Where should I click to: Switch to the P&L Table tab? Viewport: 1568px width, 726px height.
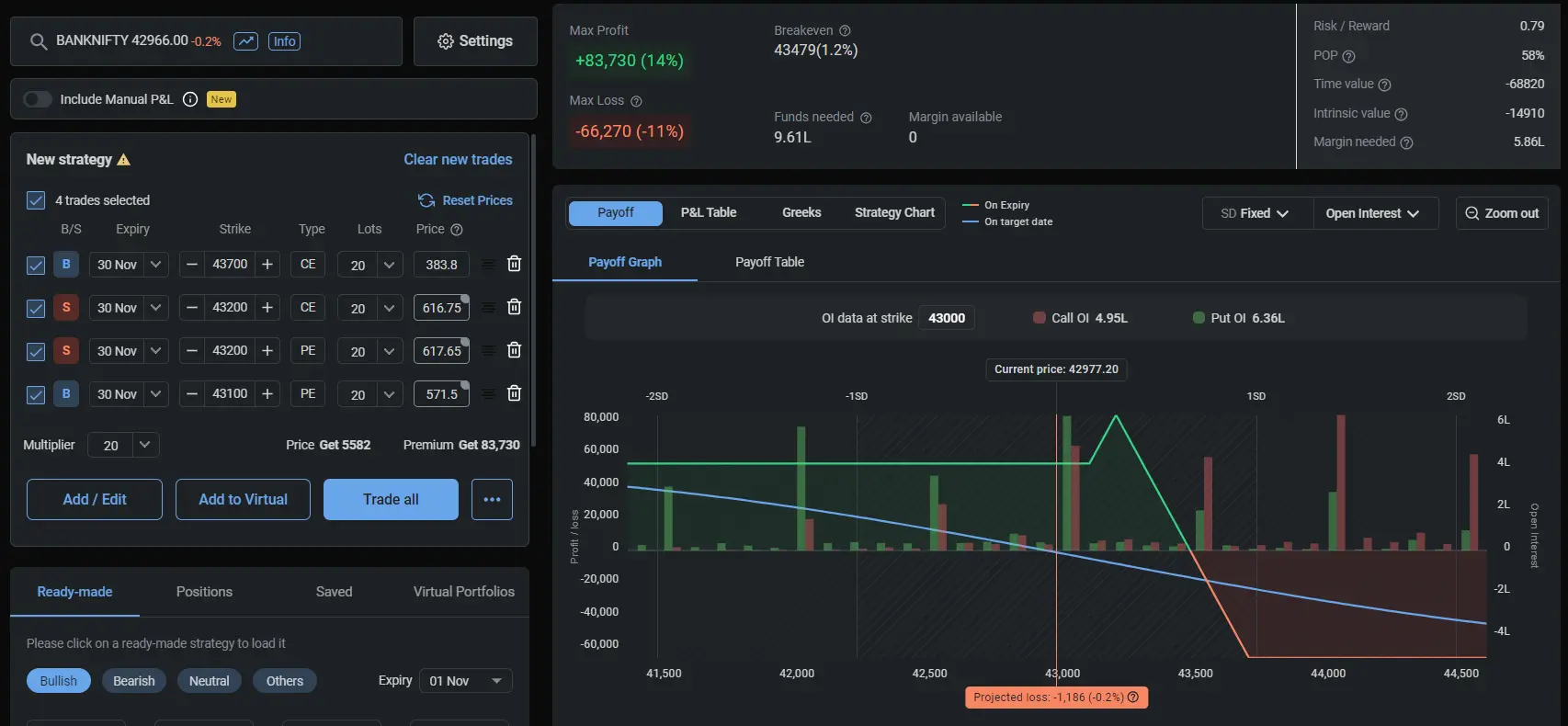[709, 212]
